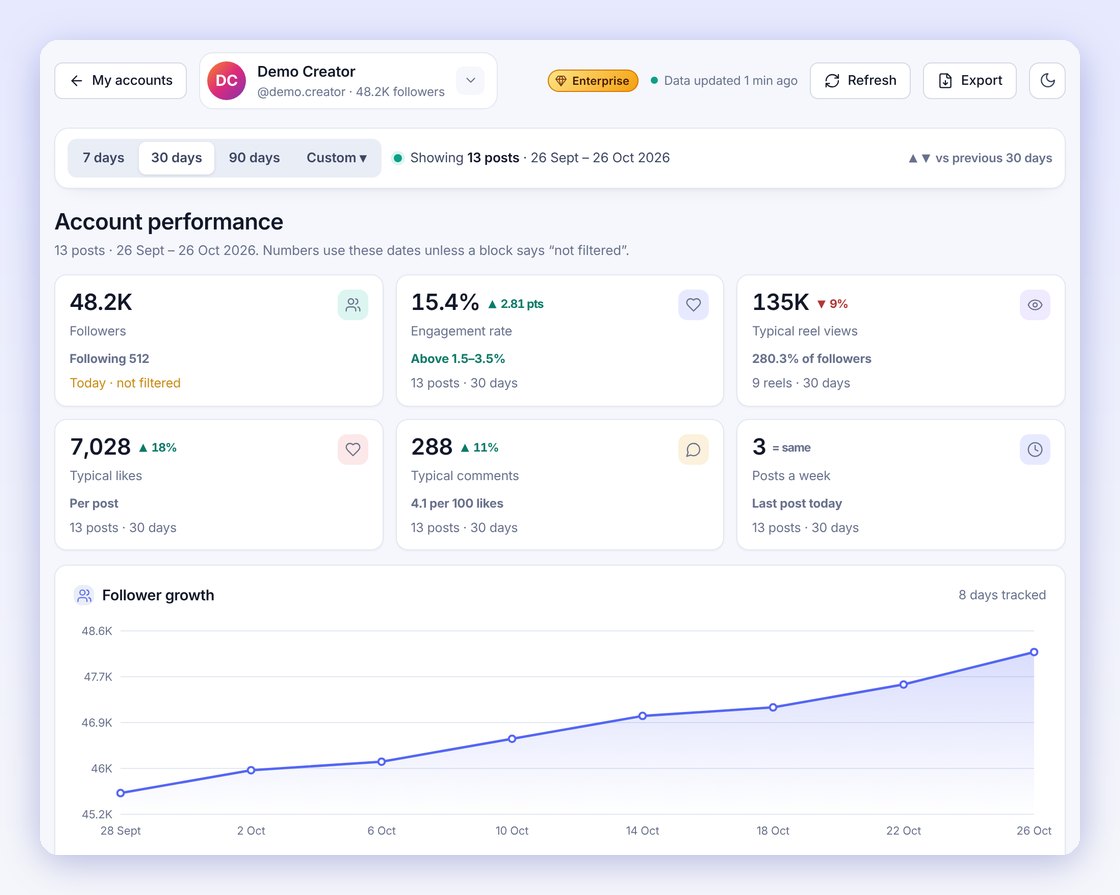
Task: Click the Today · not filtered label
Action: [x=125, y=383]
